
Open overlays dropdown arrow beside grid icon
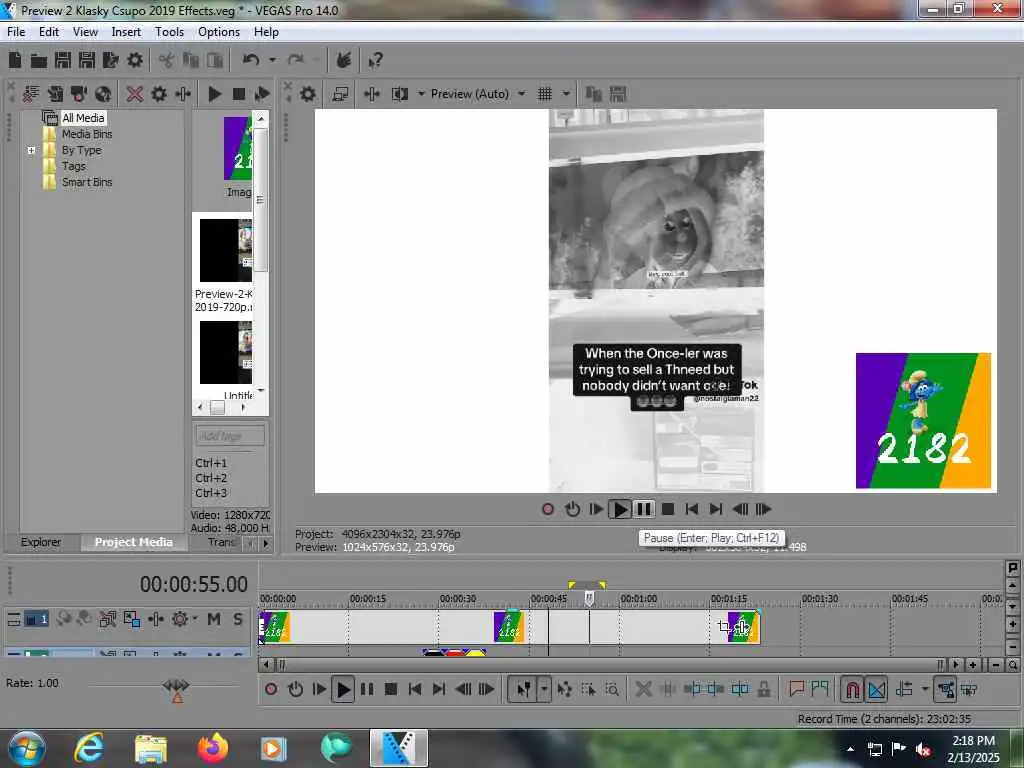click(566, 94)
